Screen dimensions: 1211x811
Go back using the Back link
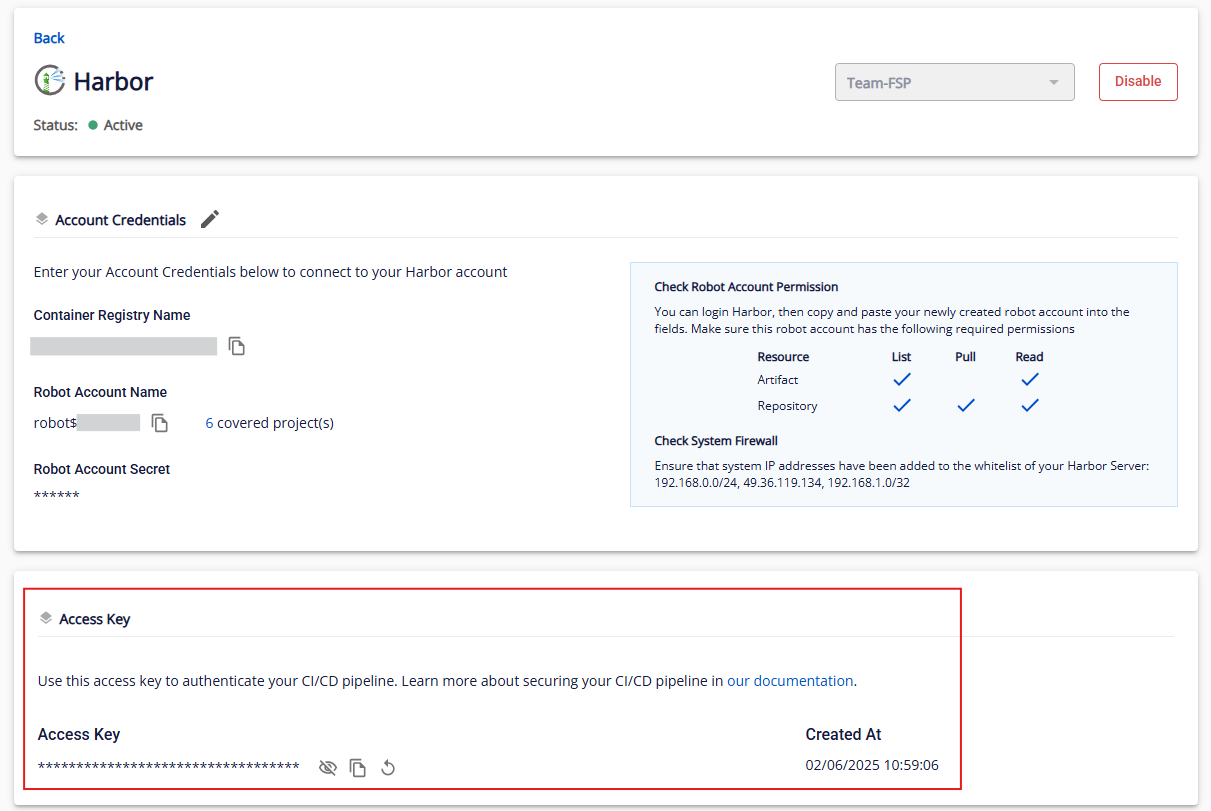point(49,38)
